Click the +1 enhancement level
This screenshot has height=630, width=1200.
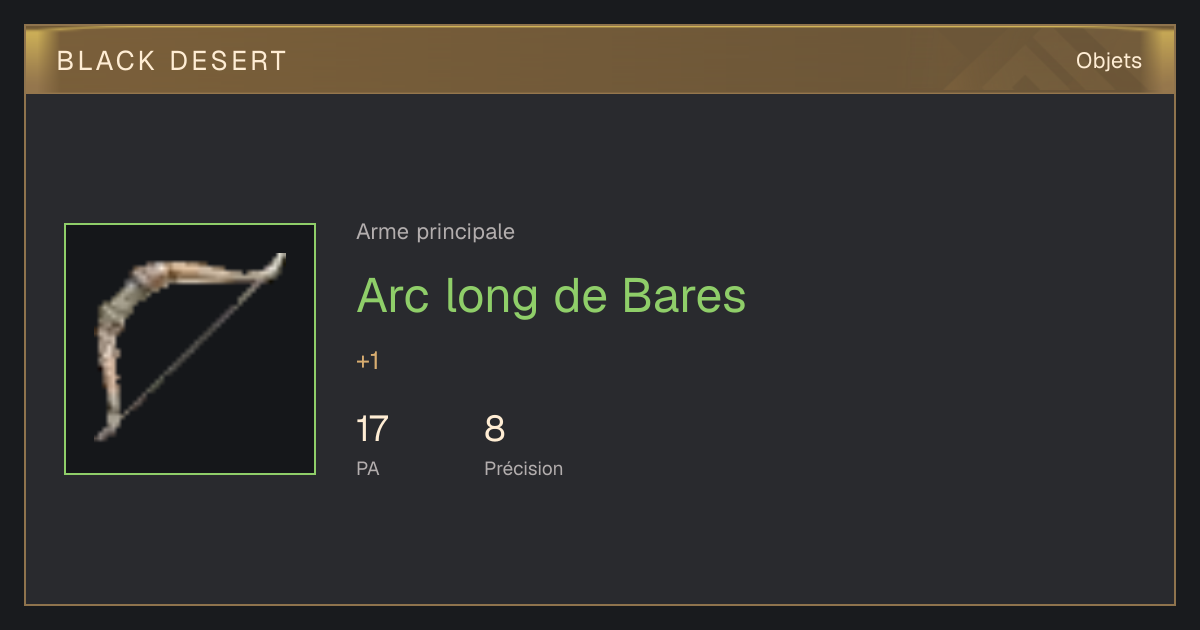click(368, 361)
